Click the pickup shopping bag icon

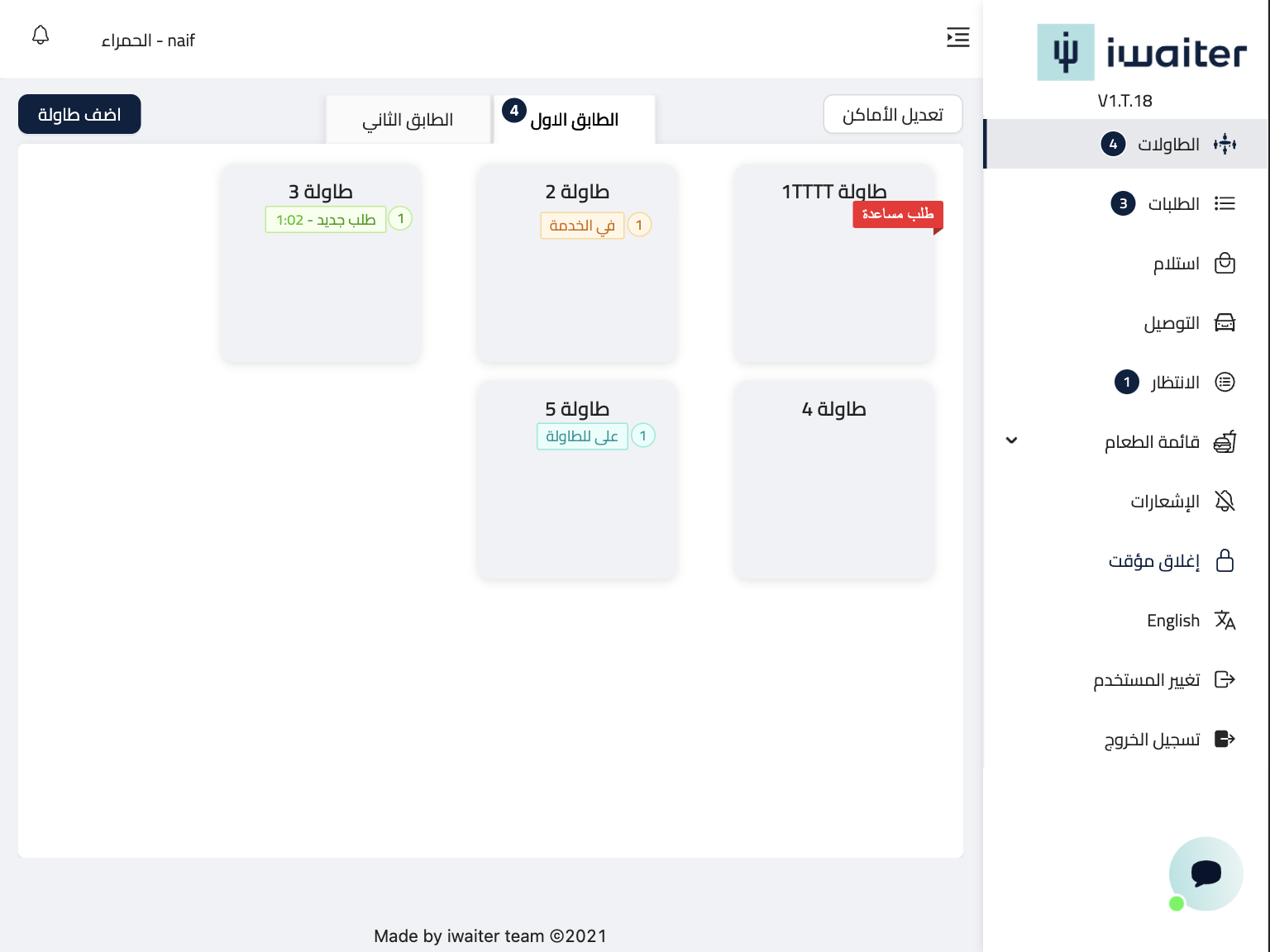coord(1225,264)
